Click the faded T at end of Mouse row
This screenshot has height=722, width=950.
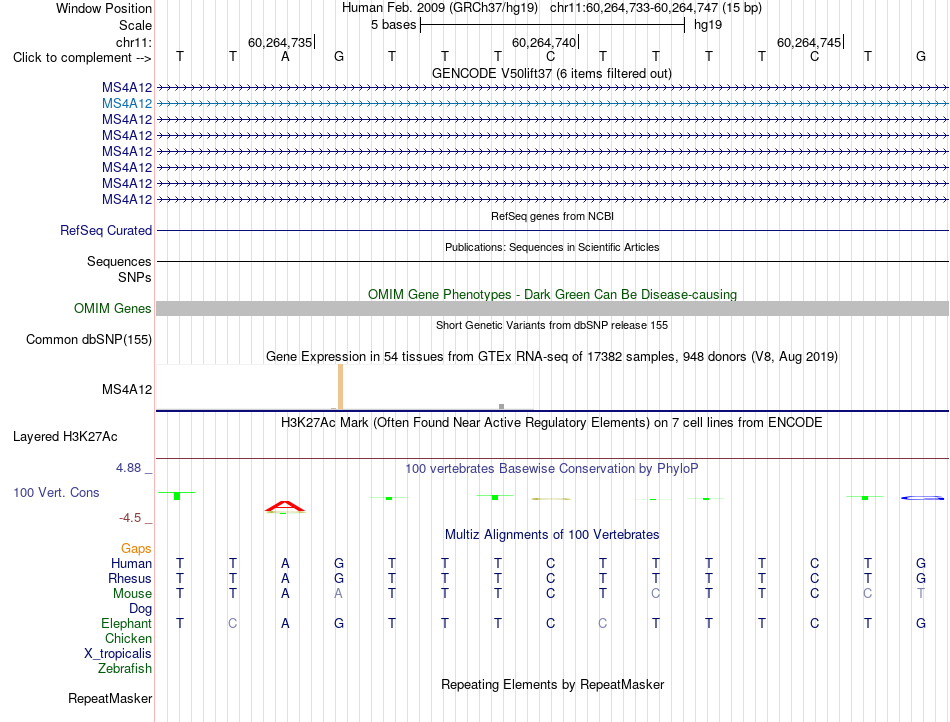pyautogui.click(x=921, y=594)
